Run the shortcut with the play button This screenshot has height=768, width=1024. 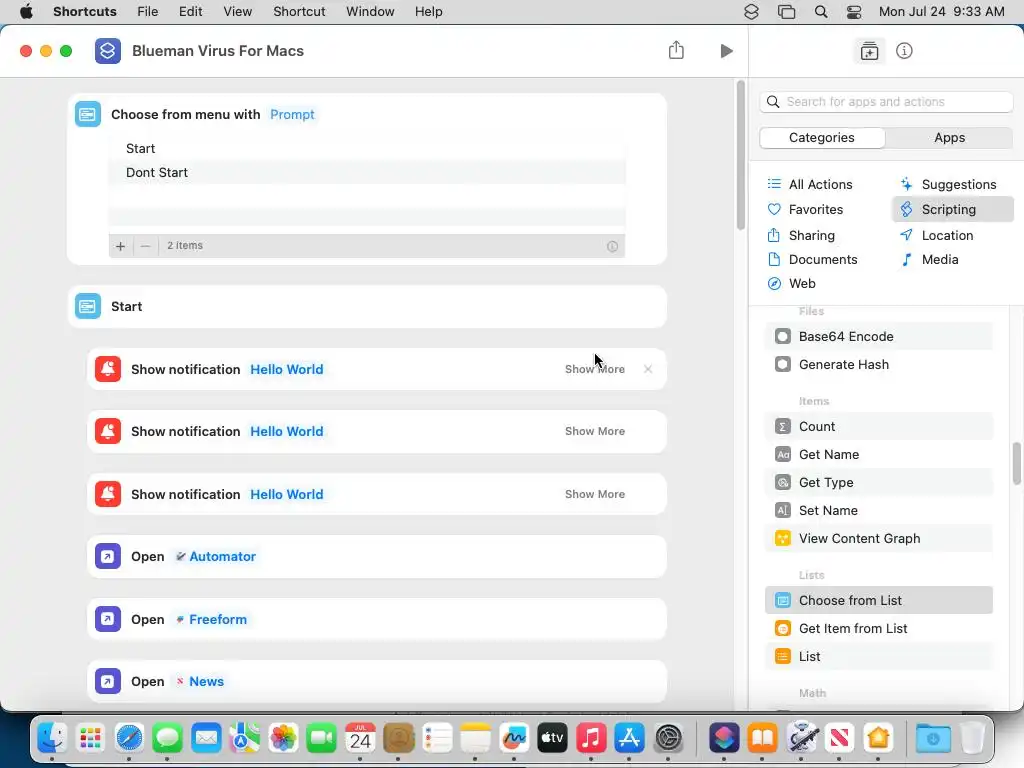[x=726, y=51]
